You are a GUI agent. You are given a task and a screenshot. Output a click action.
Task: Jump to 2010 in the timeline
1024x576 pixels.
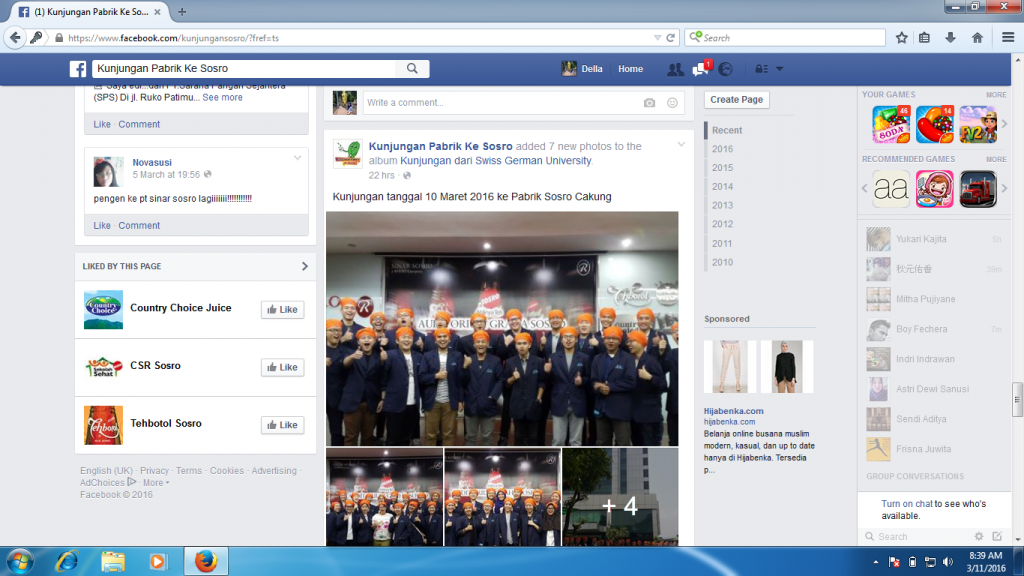[x=722, y=262]
